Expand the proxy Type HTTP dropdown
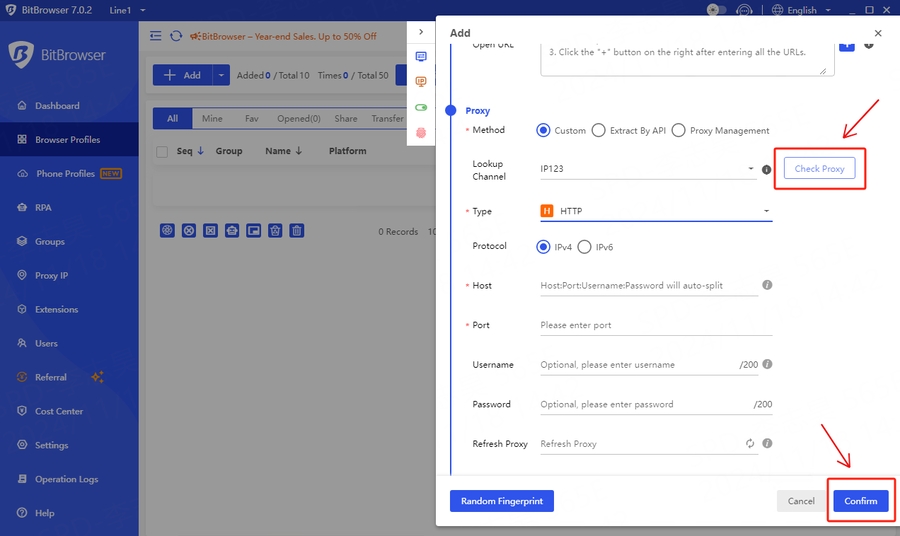Image resolution: width=900 pixels, height=536 pixels. [655, 211]
